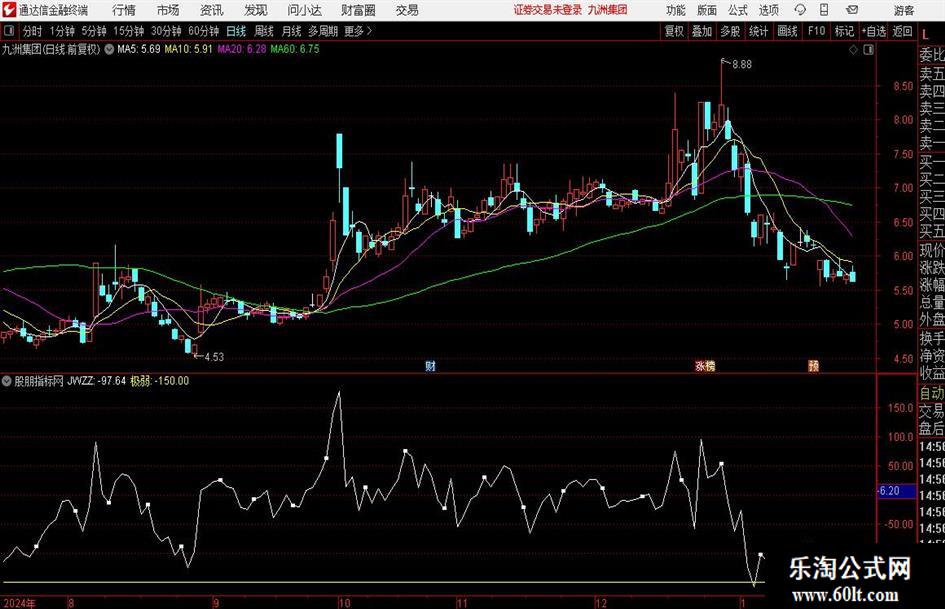The height and width of the screenshot is (609, 945).
Task: Expand the indicator dropdown before 股朋指标网
Action: coord(7,381)
